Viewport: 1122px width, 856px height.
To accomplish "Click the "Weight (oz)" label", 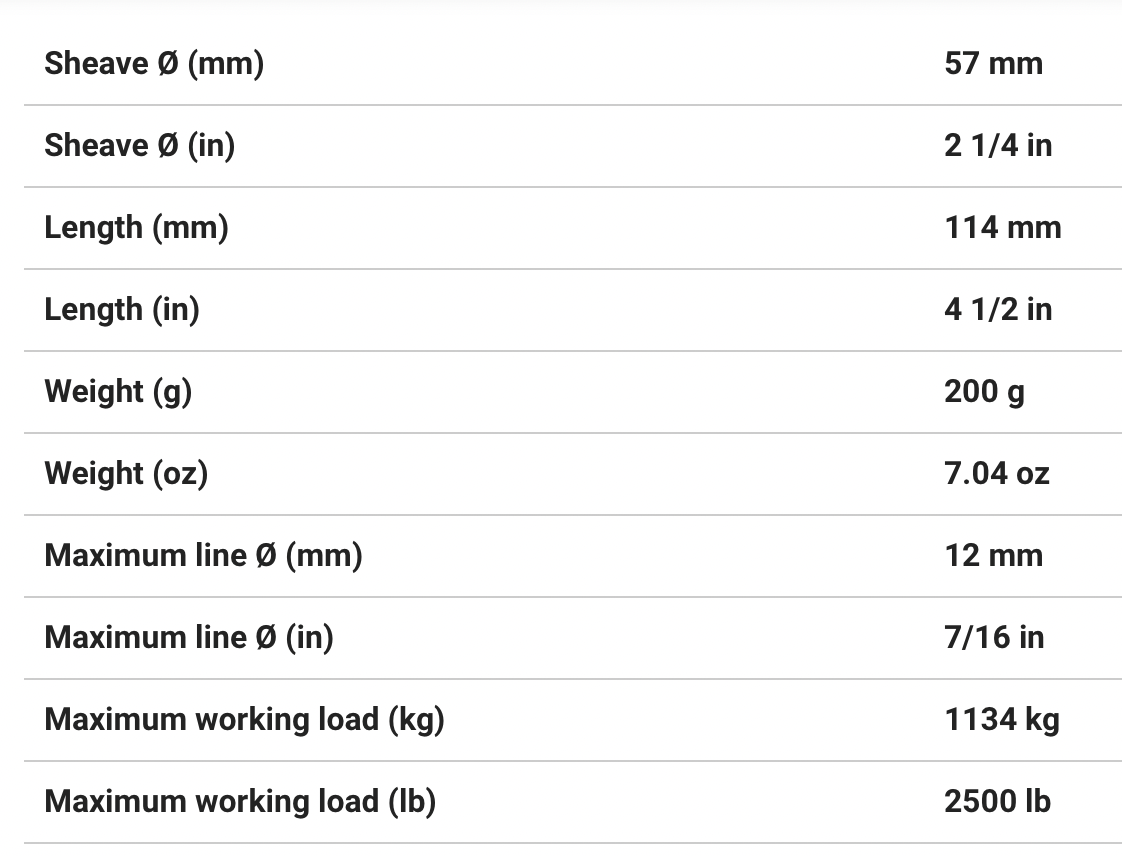I will [126, 474].
